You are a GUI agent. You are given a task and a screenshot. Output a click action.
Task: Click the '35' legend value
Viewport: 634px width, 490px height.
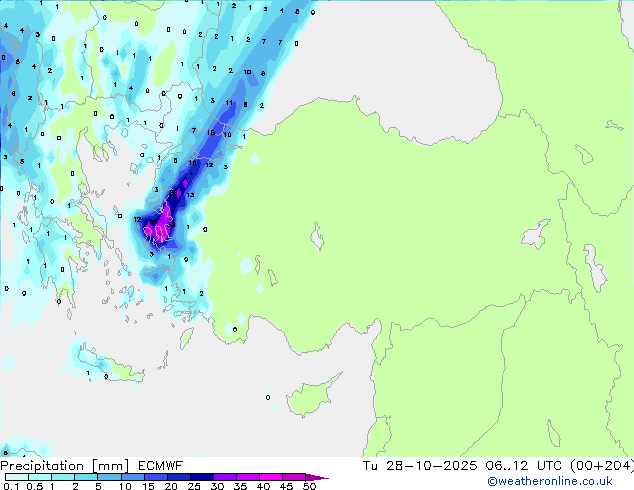pyautogui.click(x=240, y=486)
